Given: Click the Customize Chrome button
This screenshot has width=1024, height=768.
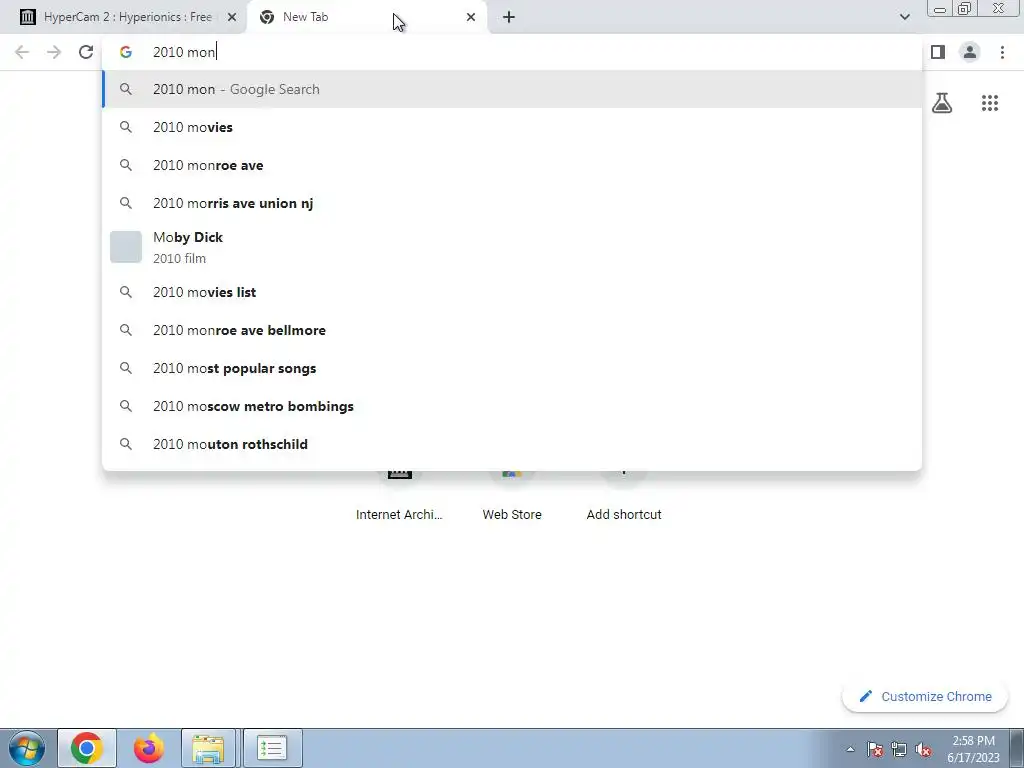Looking at the screenshot, I should (x=925, y=696).
